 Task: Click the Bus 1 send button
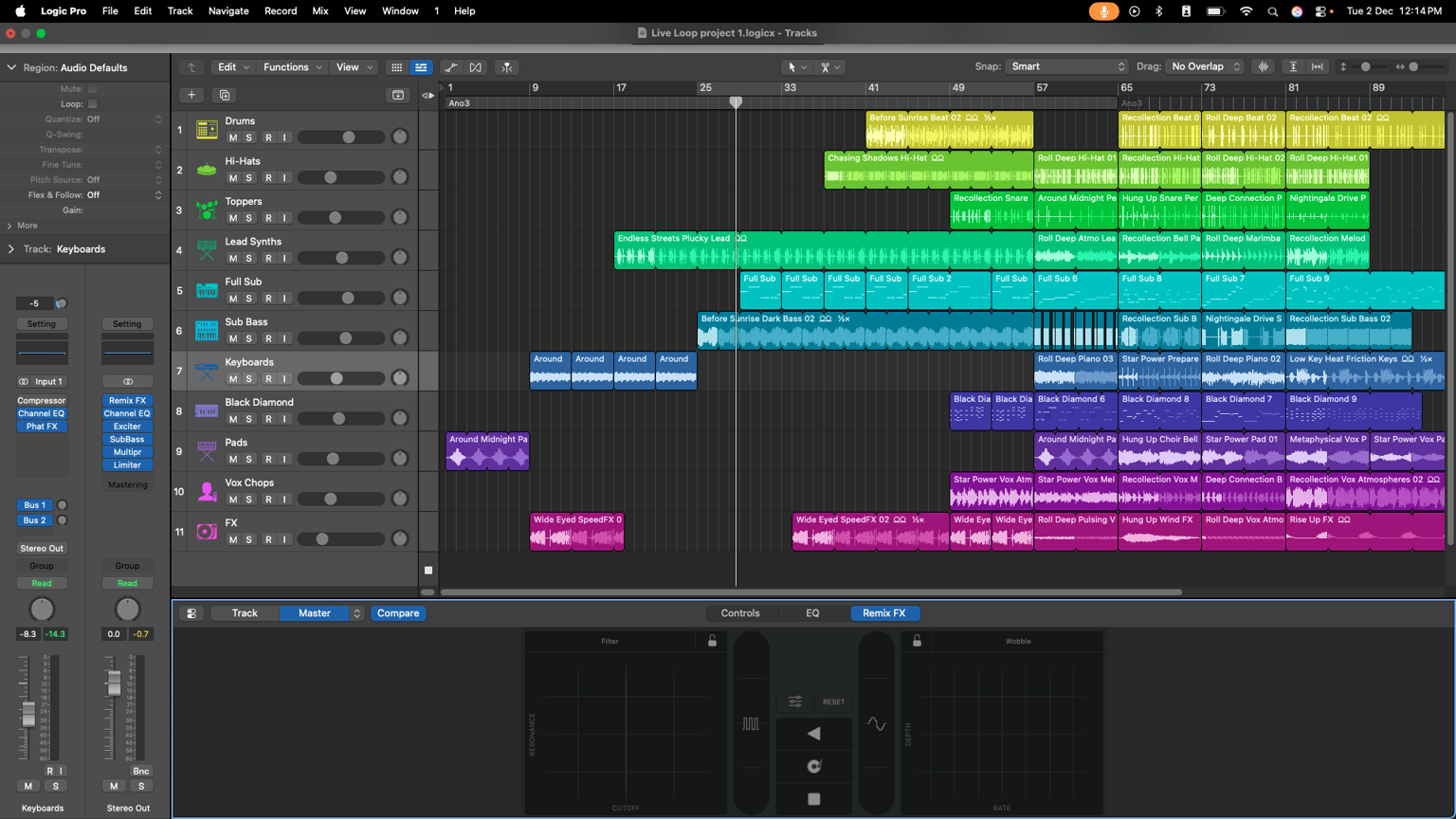[x=34, y=505]
